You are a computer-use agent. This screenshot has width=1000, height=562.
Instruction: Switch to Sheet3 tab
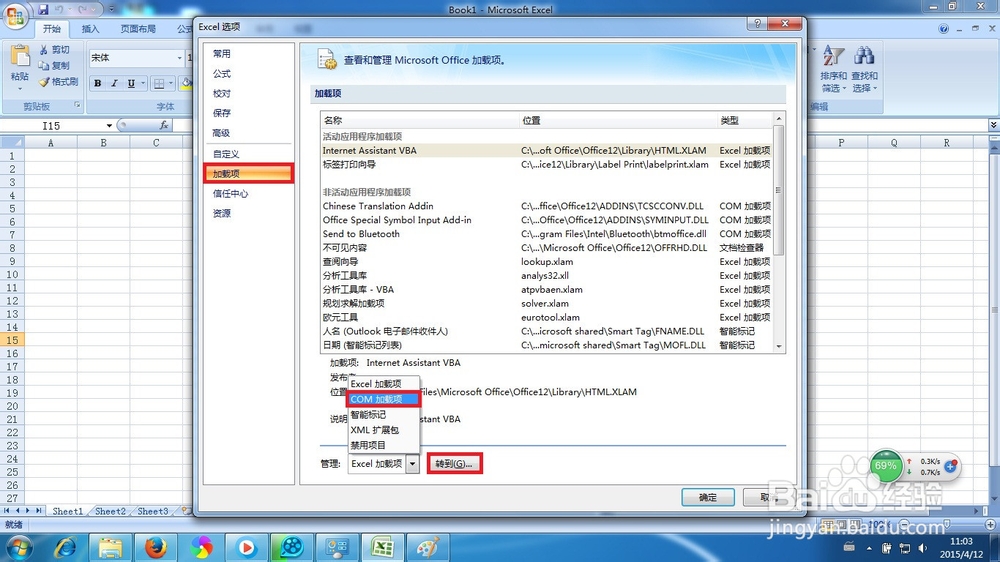click(x=153, y=511)
